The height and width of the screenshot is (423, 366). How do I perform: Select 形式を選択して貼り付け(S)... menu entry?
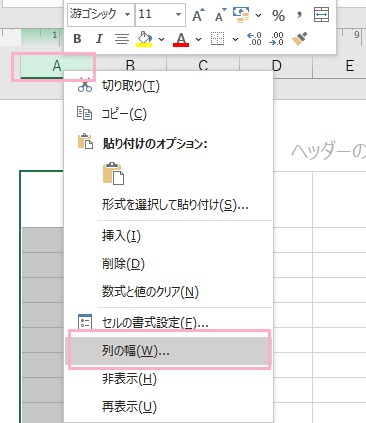click(x=169, y=204)
